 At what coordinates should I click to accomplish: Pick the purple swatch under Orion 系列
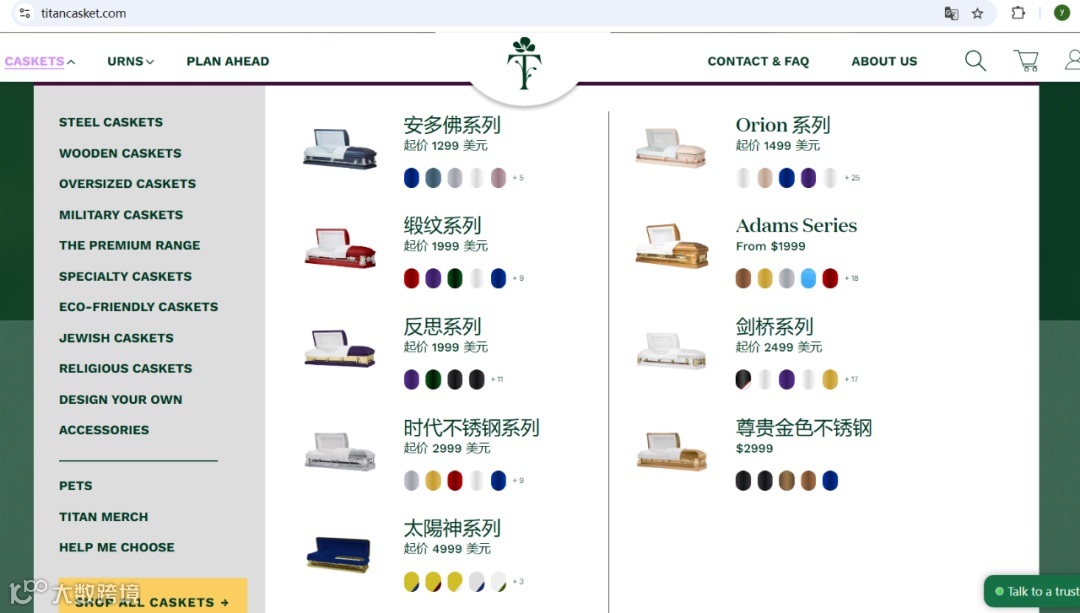[x=808, y=178]
